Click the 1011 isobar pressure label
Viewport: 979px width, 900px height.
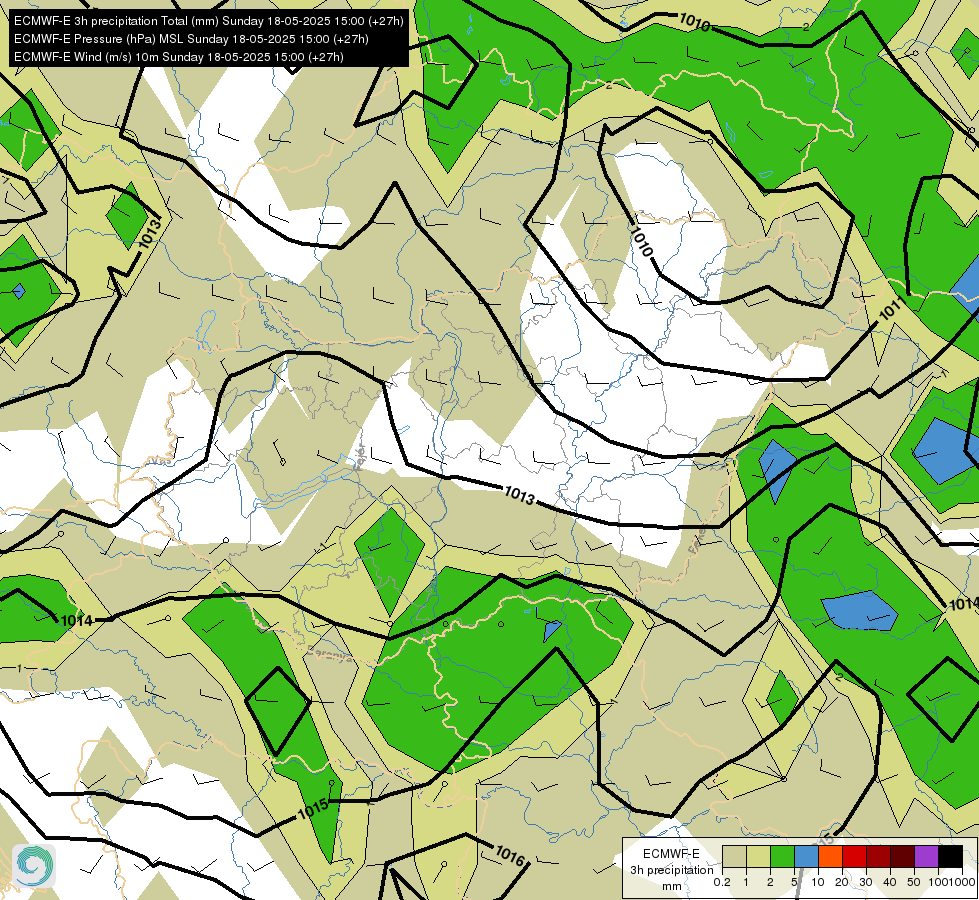892,309
